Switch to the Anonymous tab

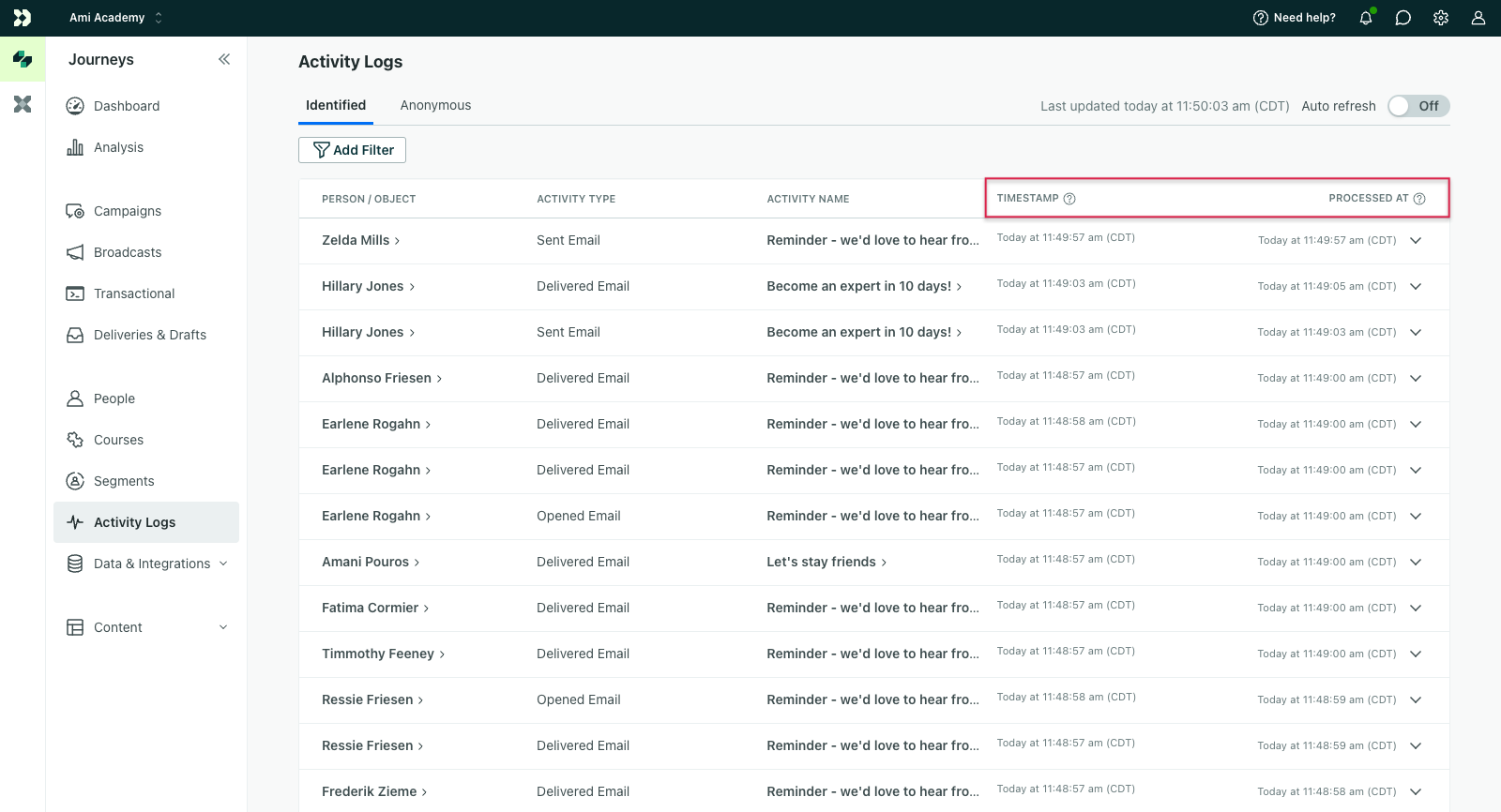[x=435, y=106]
